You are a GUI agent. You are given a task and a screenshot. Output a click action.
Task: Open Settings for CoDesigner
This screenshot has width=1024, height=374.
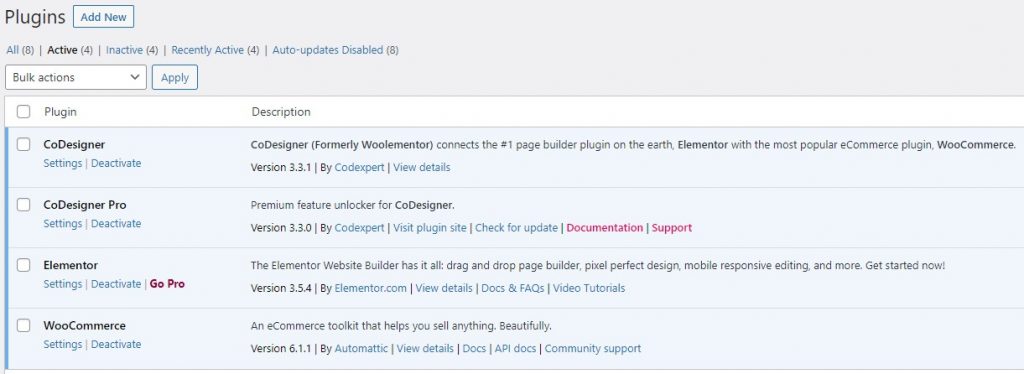(63, 163)
